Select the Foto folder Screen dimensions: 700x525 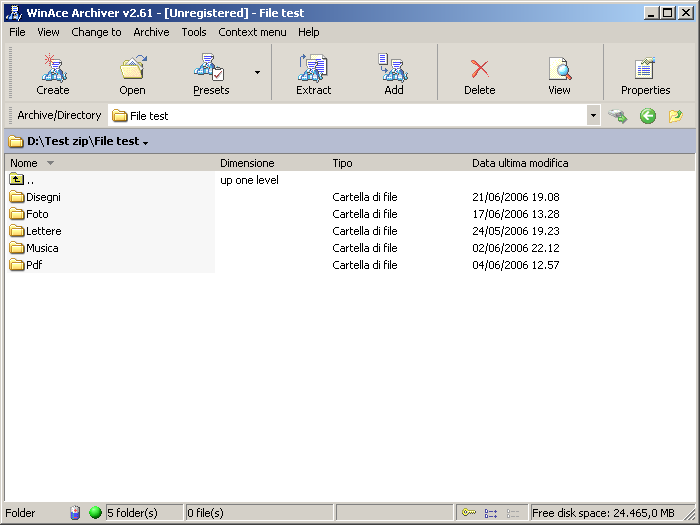(37, 214)
